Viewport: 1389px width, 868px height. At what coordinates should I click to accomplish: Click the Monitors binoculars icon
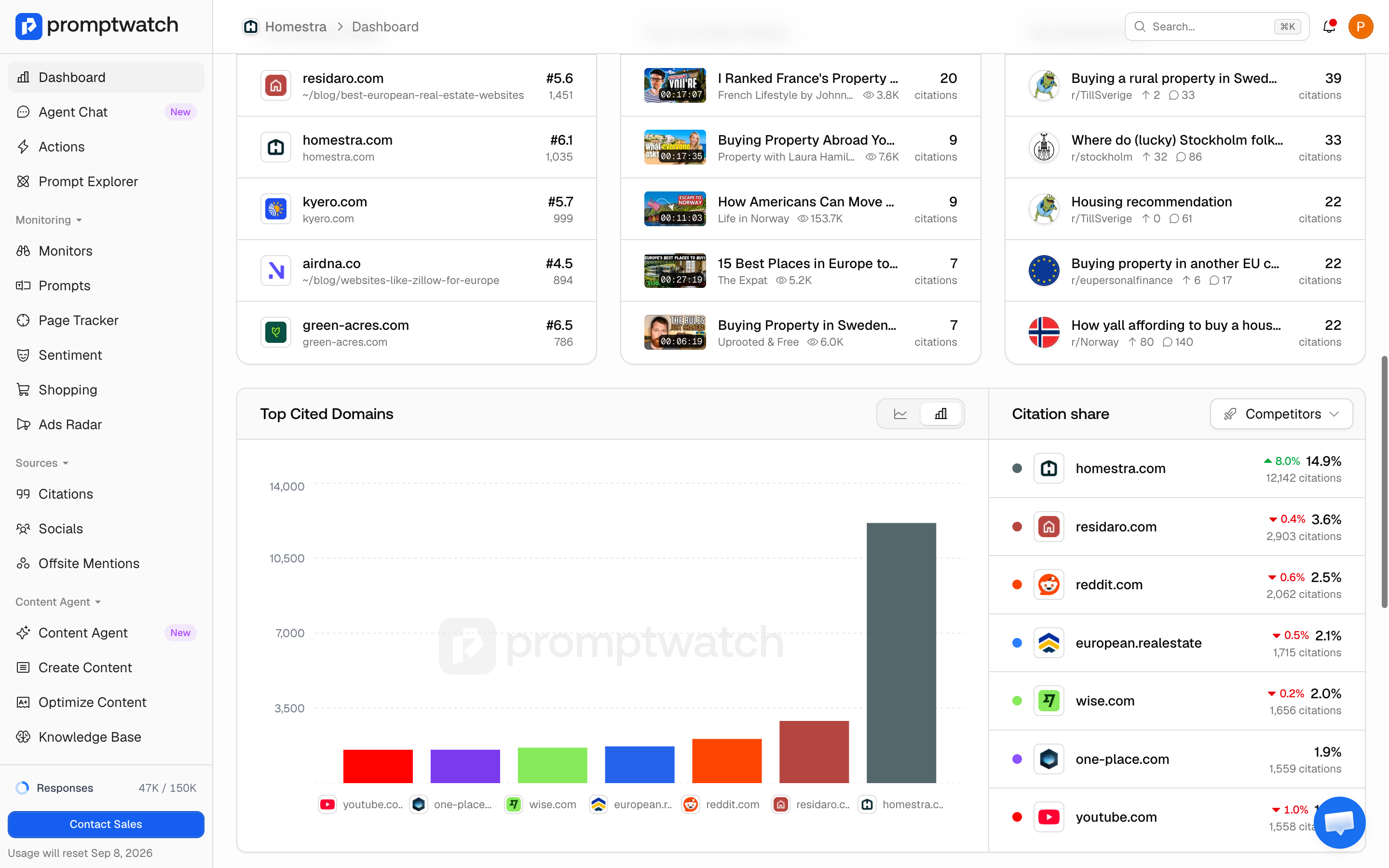click(23, 251)
